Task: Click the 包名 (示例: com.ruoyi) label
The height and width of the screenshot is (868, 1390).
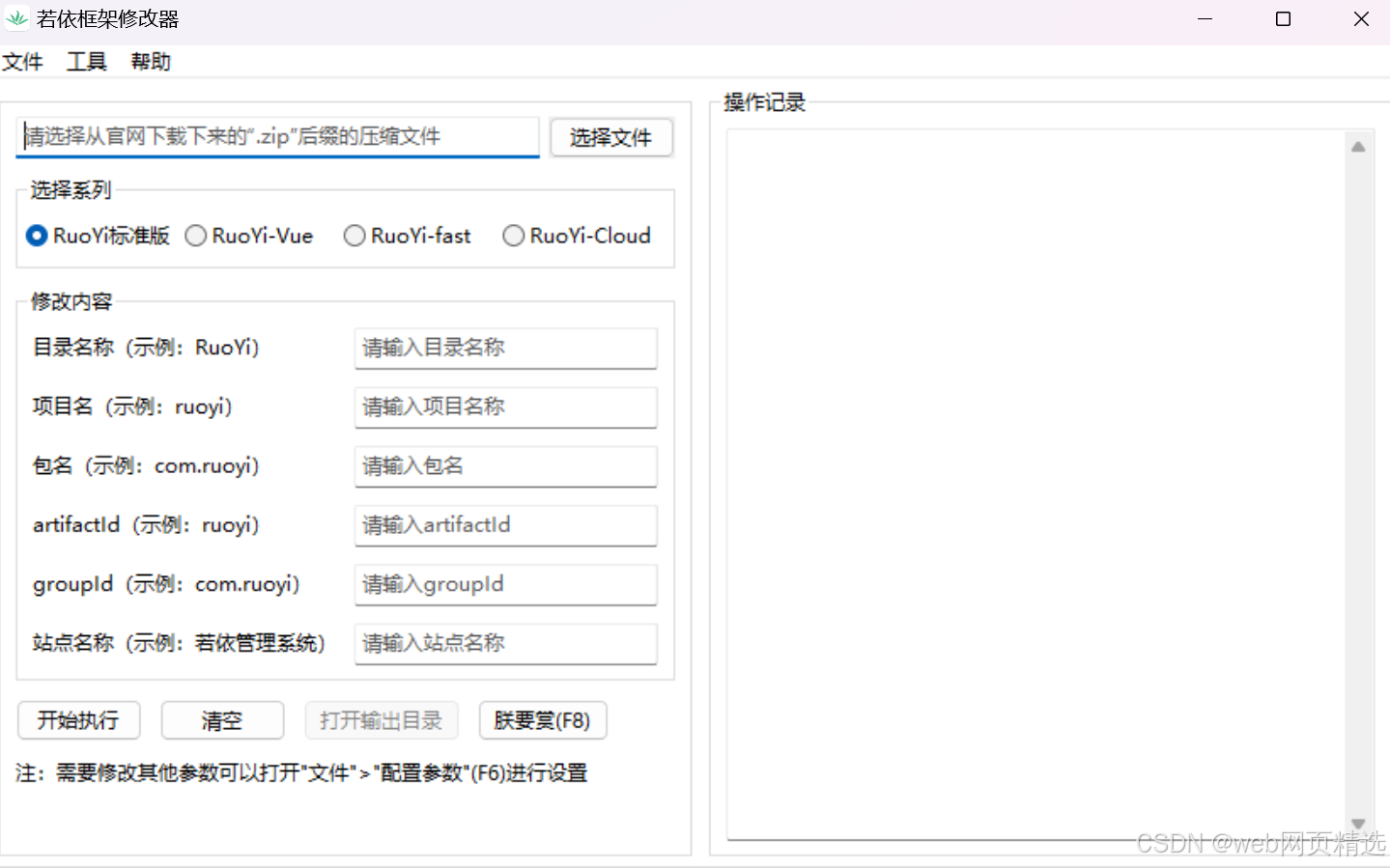Action: pyautogui.click(x=147, y=466)
